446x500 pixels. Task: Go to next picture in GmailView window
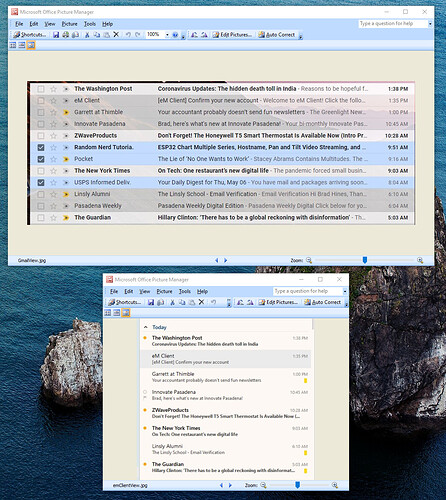225,260
